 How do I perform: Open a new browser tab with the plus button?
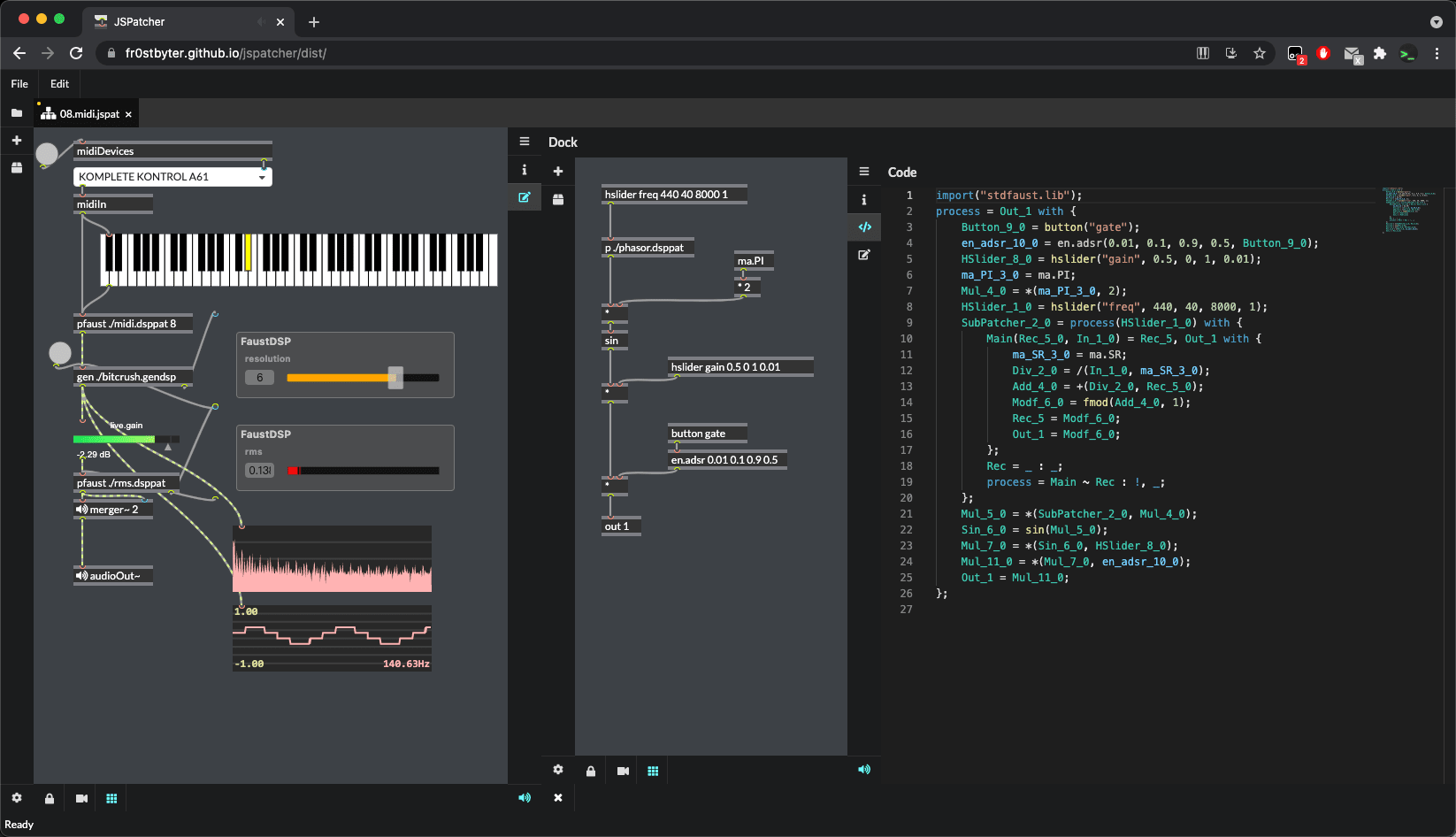click(313, 21)
